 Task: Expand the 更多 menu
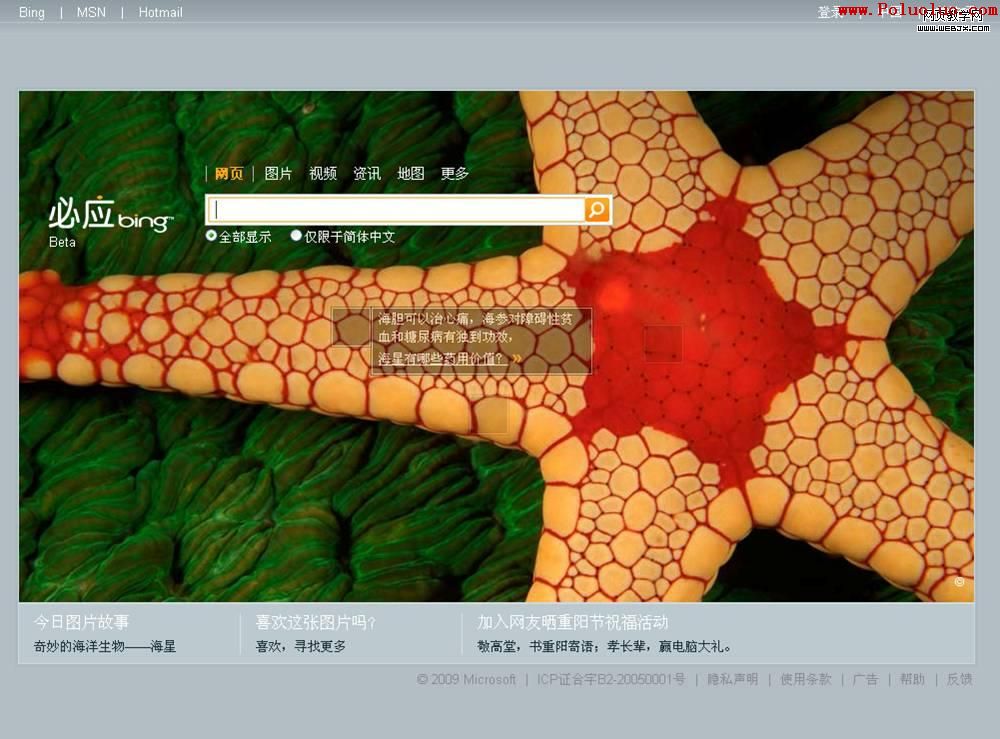pyautogui.click(x=454, y=174)
